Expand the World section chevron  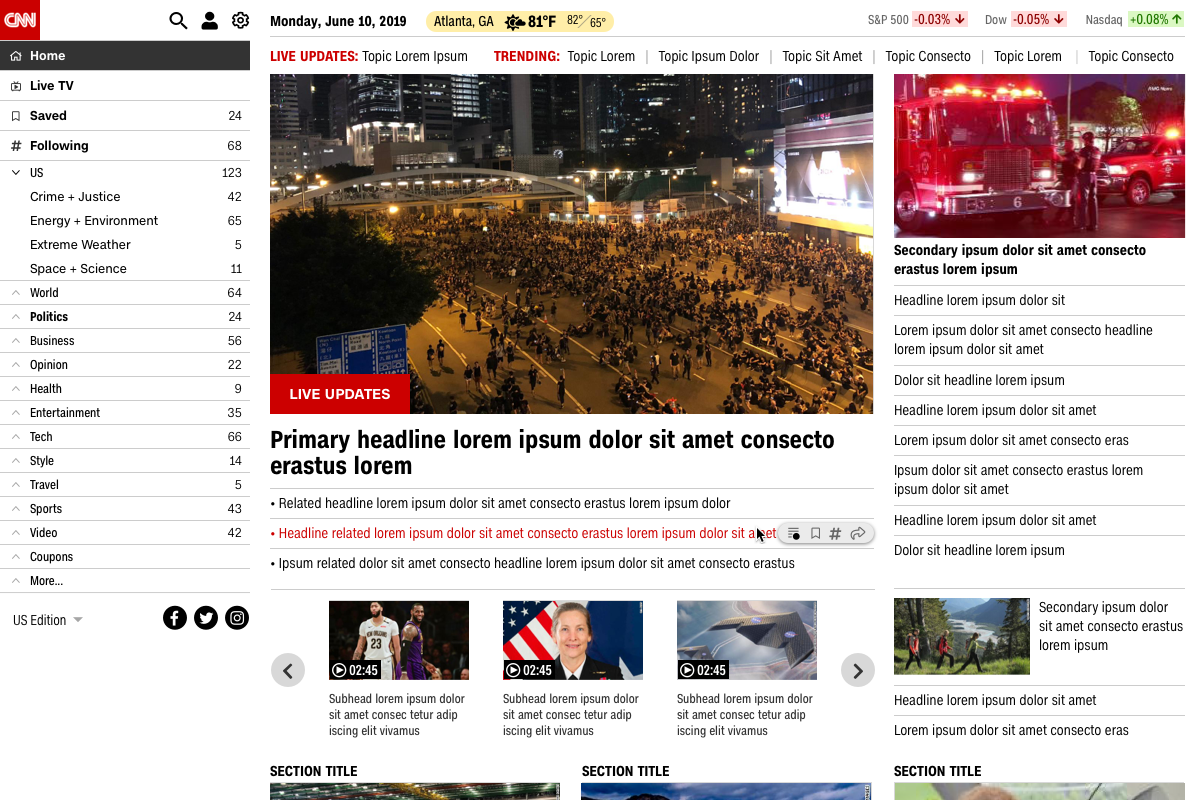click(16, 293)
